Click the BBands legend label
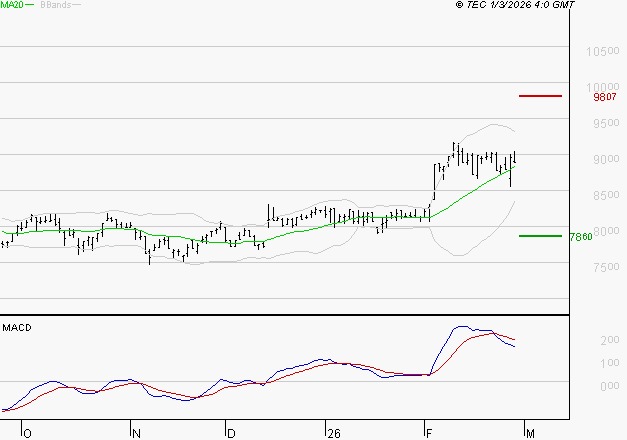Screen dimensions: 627x440 point(56,5)
